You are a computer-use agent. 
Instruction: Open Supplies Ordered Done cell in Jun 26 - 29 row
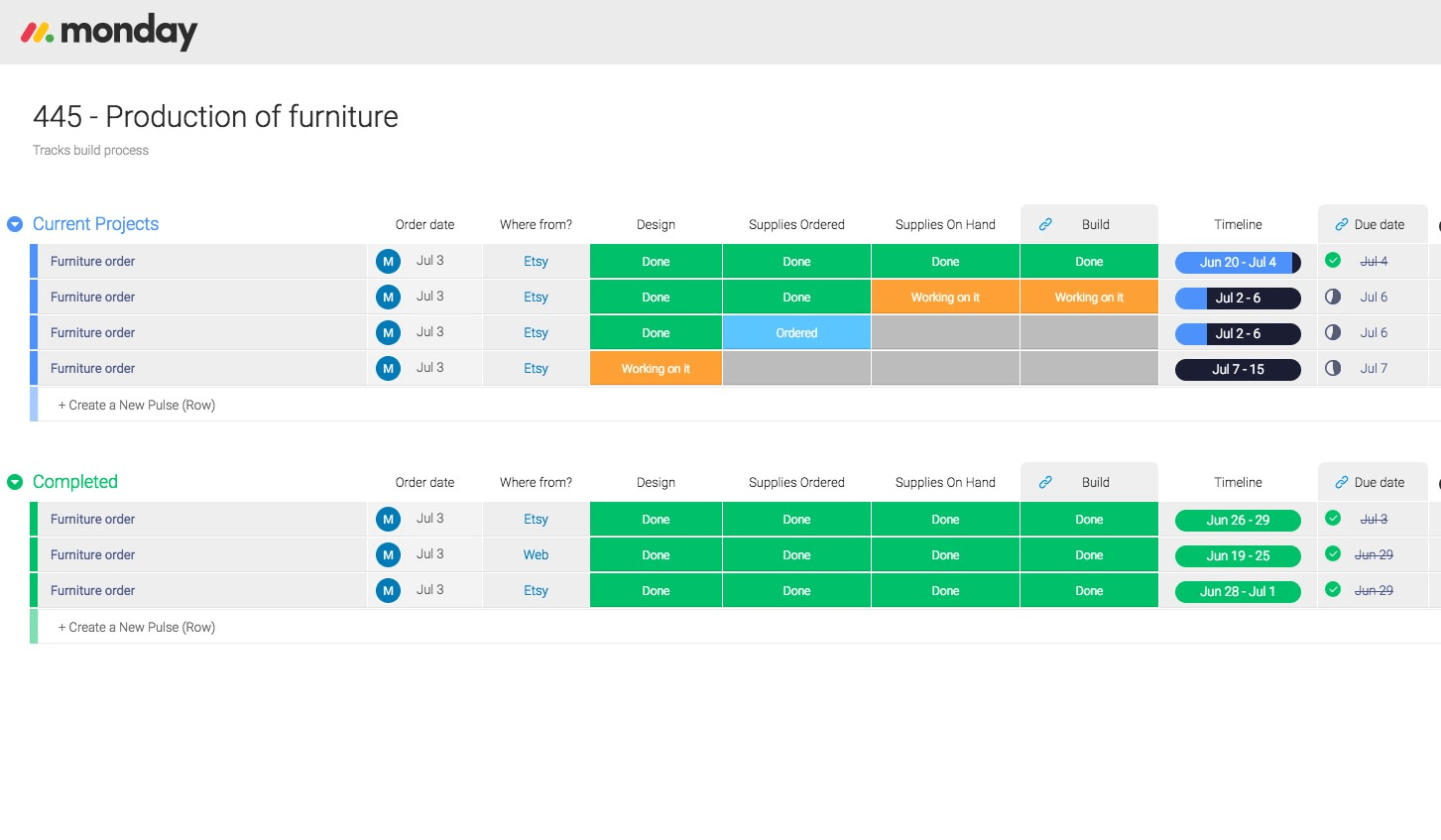click(x=796, y=520)
